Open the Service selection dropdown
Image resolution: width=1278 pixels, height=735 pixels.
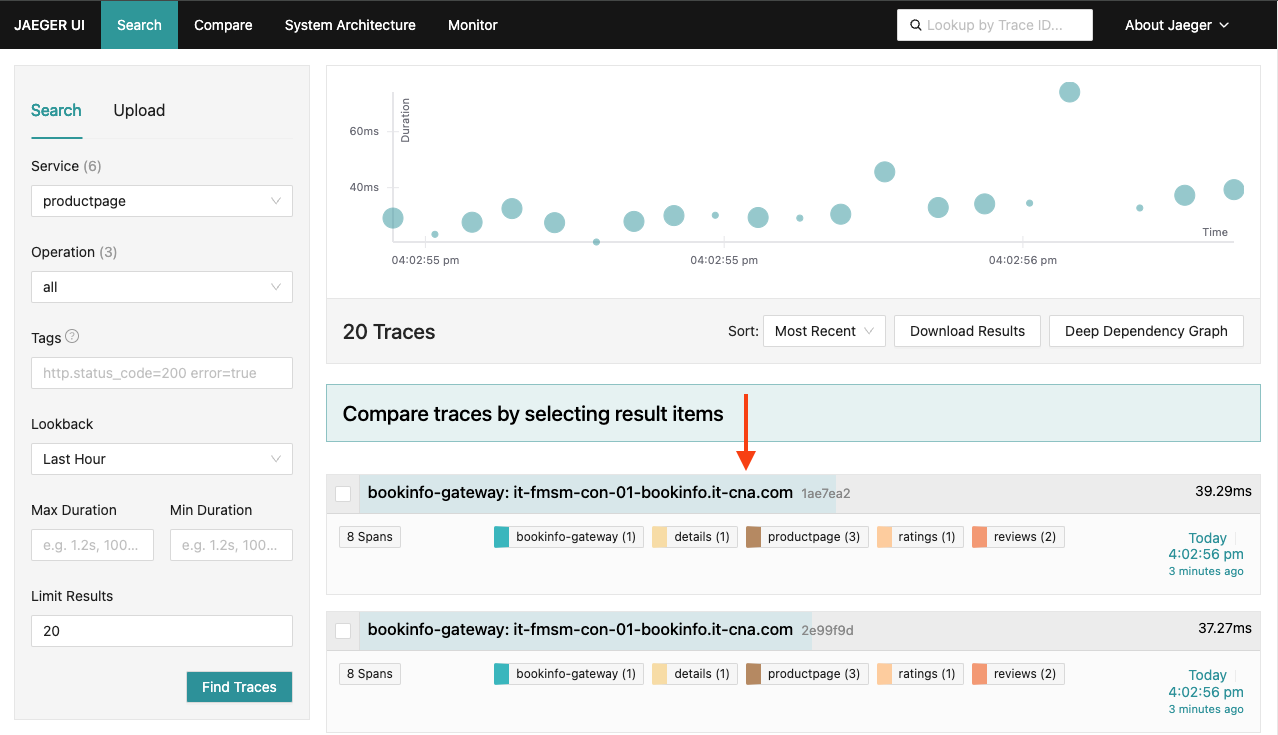tap(161, 200)
